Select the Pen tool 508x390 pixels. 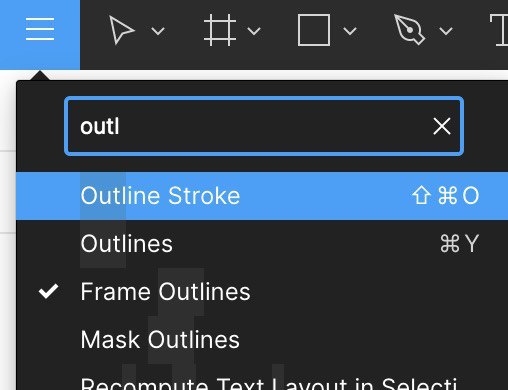click(409, 29)
